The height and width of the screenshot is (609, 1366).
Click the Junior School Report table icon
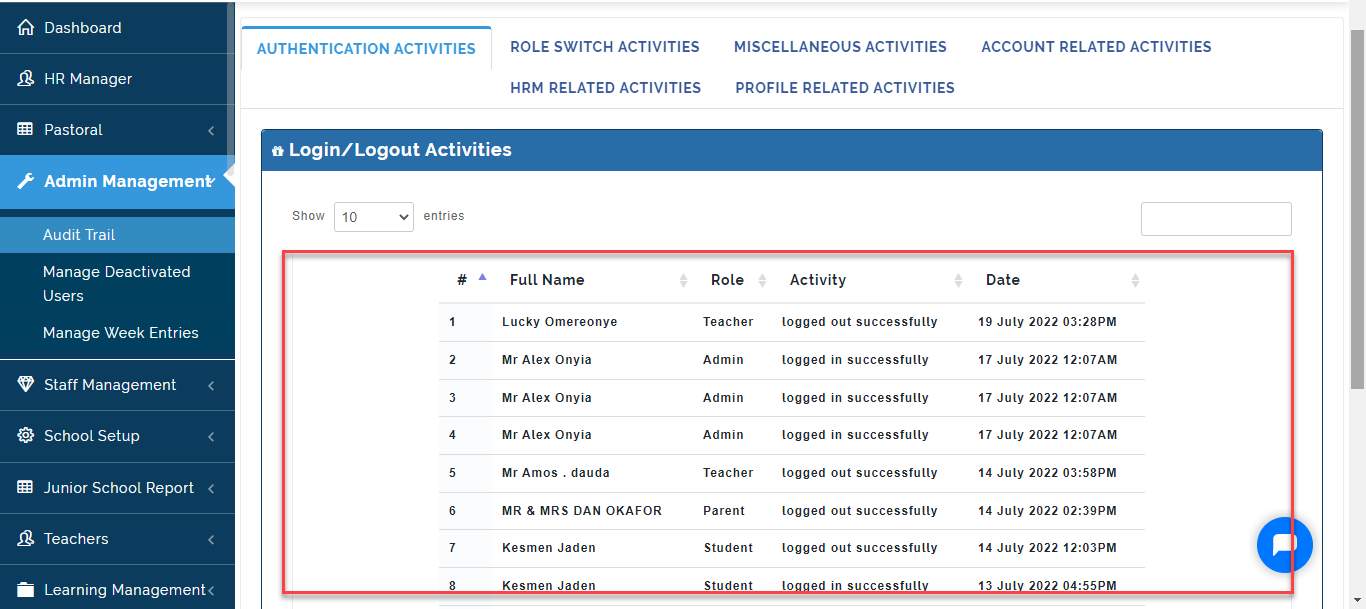click(x=26, y=488)
